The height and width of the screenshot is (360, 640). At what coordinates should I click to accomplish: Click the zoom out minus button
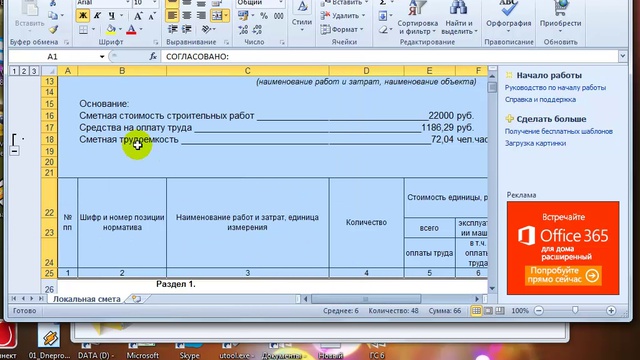(x=539, y=311)
